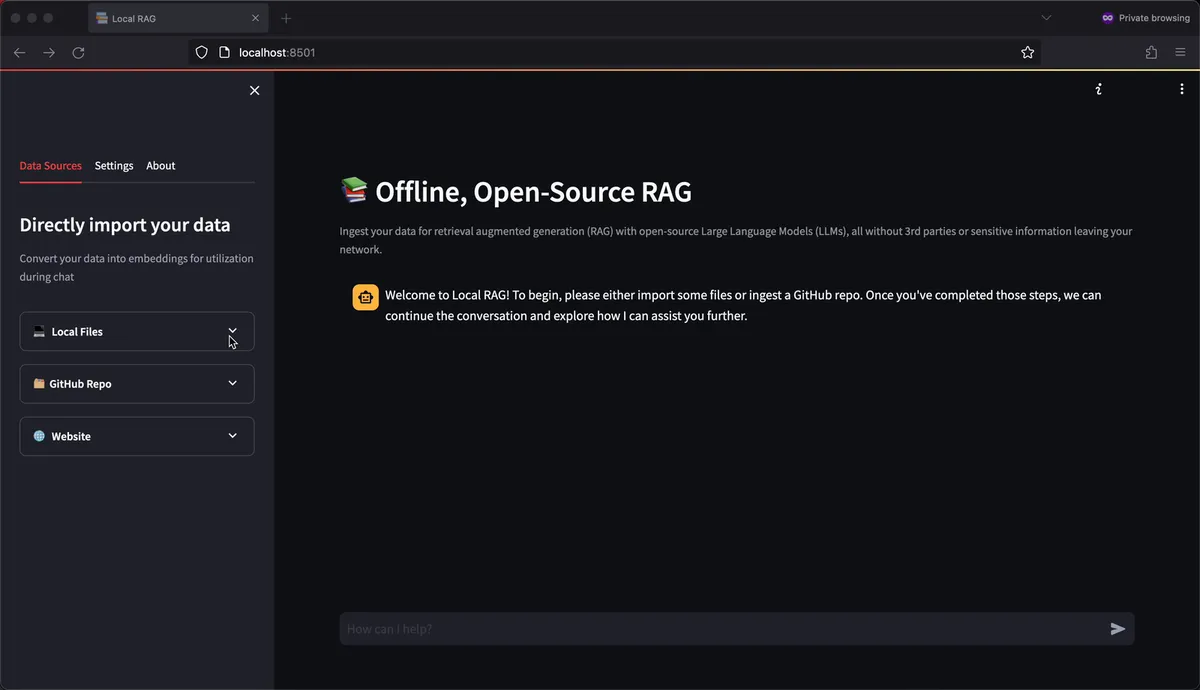Screen dimensions: 1200x690
Task: Bookmark this page with the star icon
Action: (1027, 52)
